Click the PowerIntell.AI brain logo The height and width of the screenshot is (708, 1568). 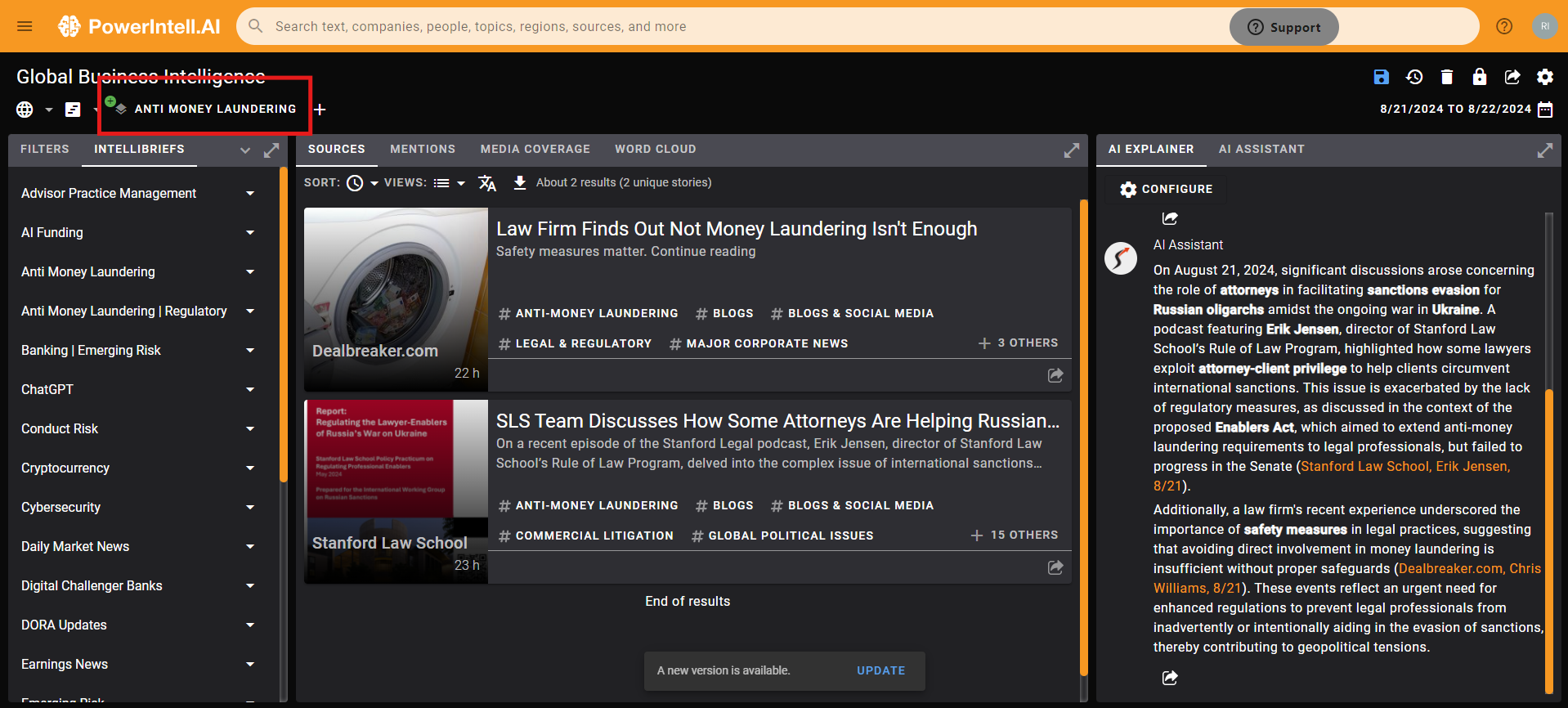click(x=69, y=26)
